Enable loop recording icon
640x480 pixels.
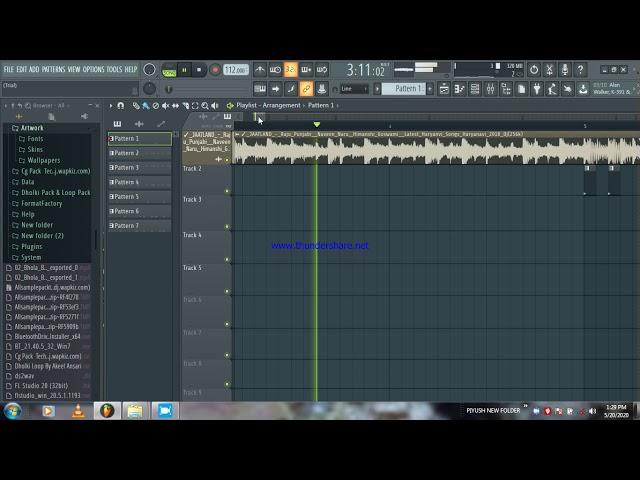322,70
